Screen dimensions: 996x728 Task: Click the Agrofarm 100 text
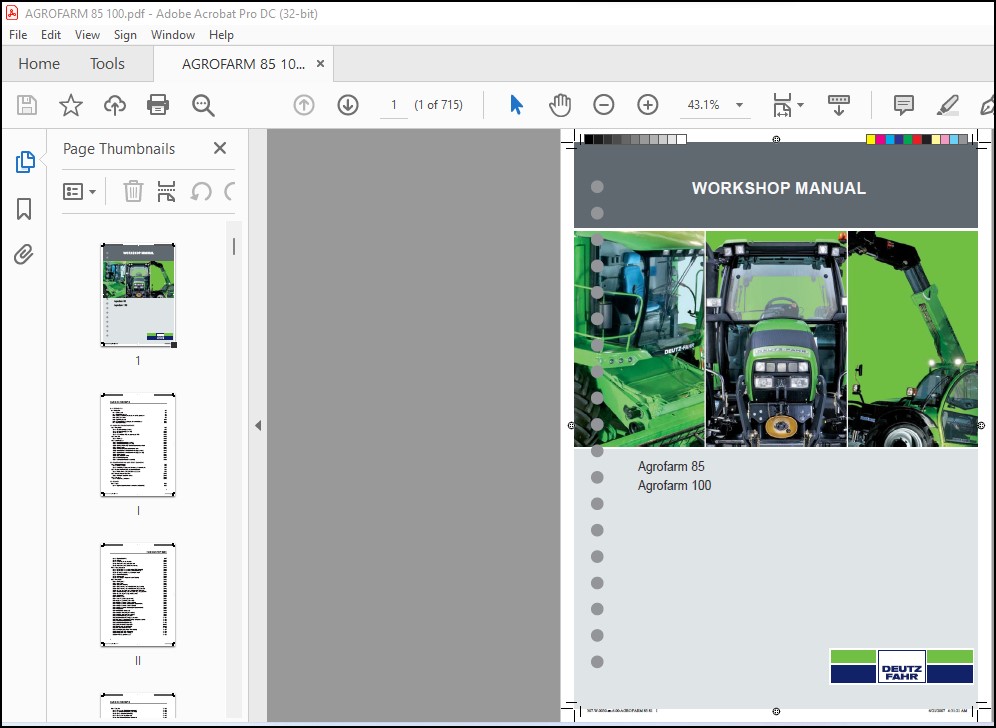[x=674, y=485]
